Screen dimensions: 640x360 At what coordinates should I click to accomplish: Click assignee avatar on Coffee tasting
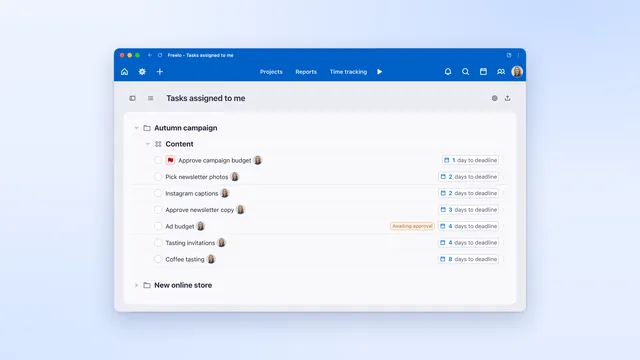click(211, 259)
